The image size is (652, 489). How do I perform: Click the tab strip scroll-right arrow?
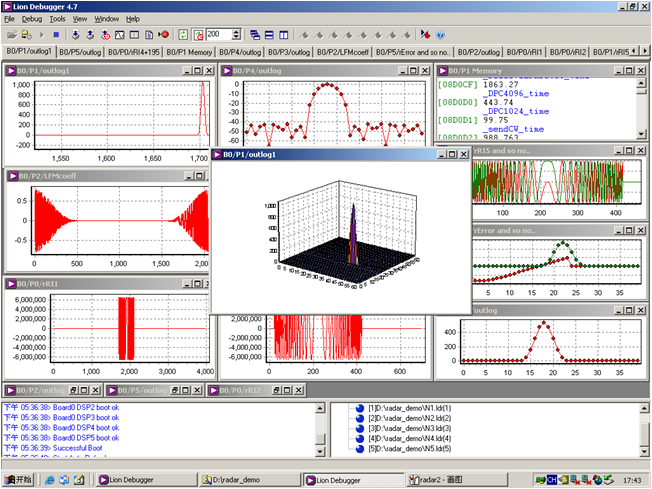(645, 51)
